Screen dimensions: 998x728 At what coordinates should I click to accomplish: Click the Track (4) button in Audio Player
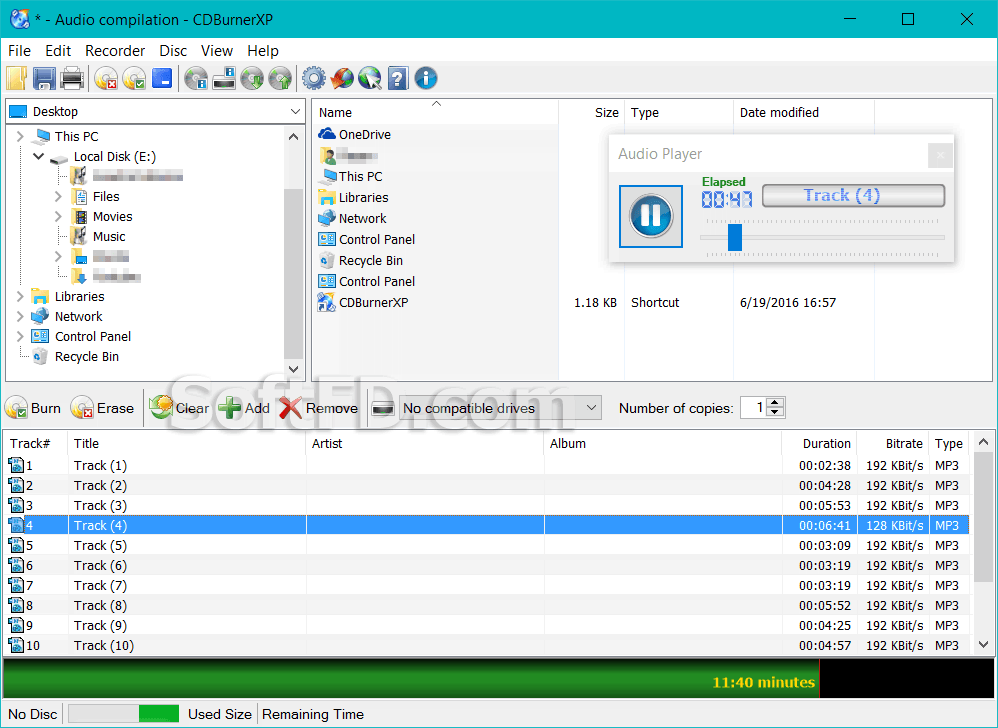(853, 195)
